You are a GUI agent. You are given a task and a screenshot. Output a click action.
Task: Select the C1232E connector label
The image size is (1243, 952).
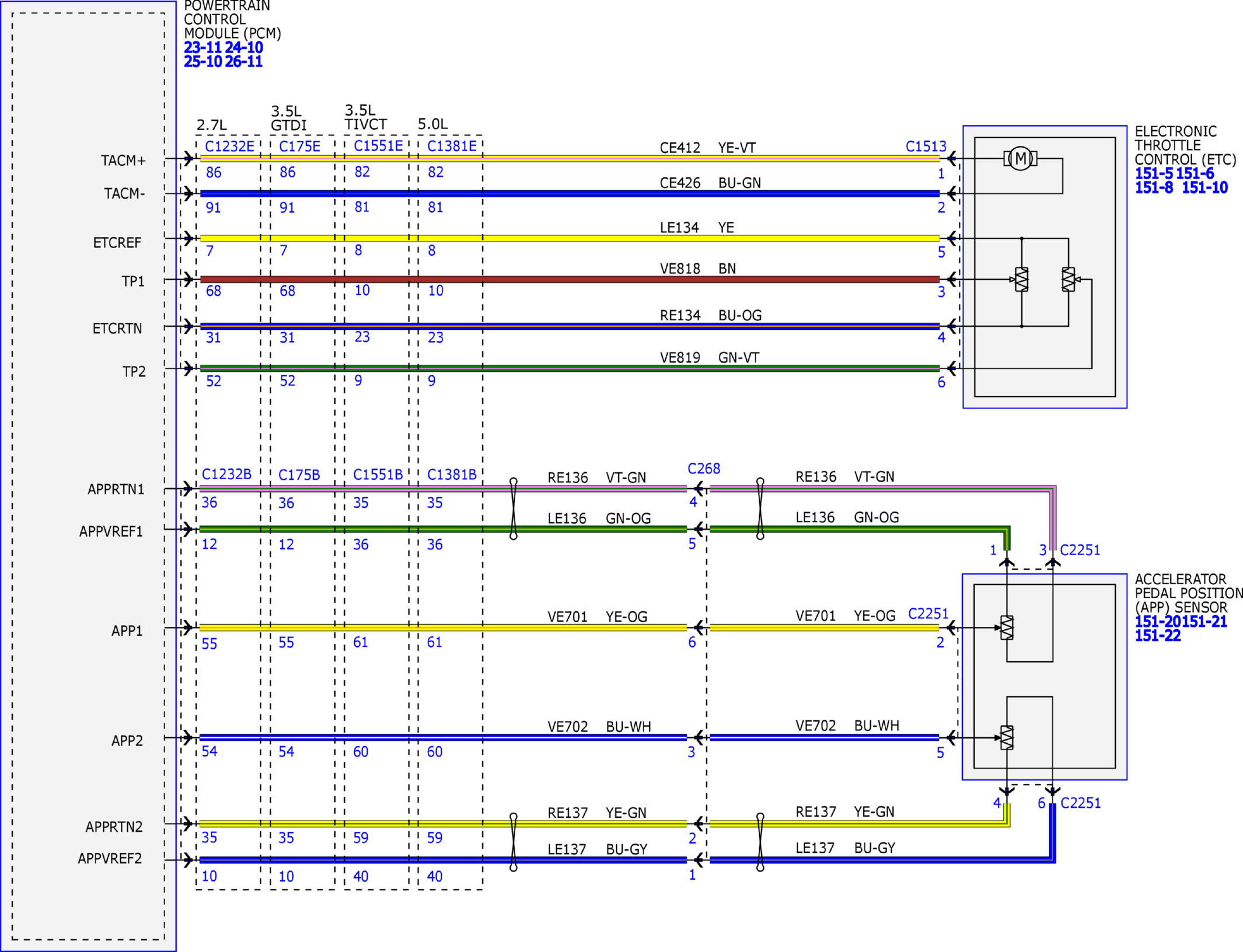[x=229, y=146]
